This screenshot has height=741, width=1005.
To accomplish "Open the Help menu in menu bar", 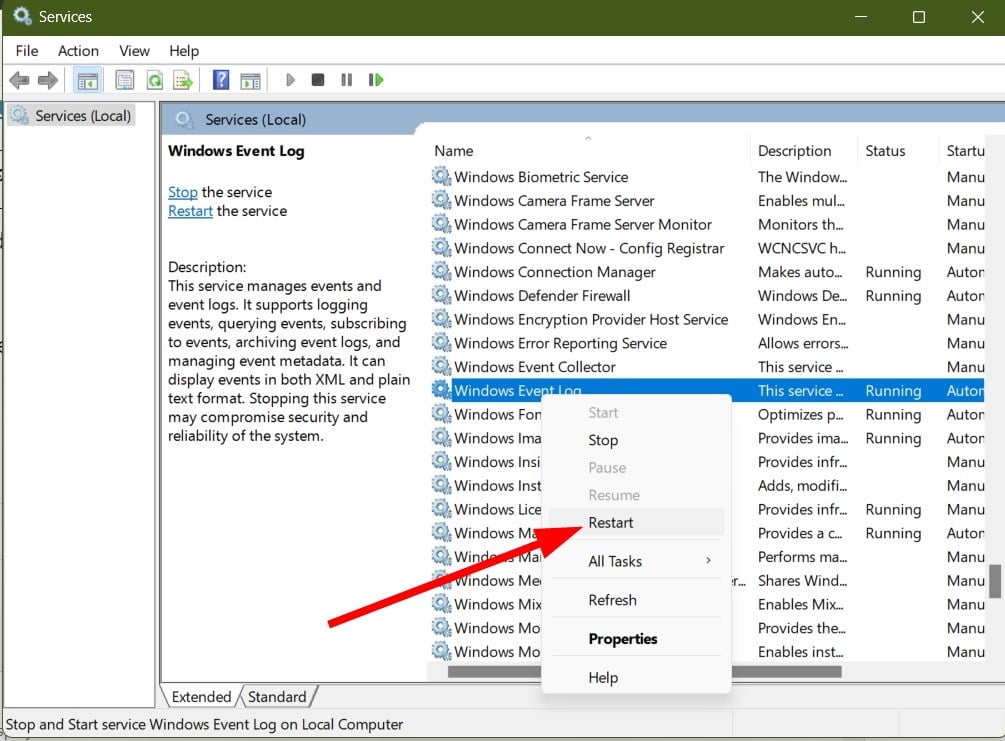I will tap(184, 51).
